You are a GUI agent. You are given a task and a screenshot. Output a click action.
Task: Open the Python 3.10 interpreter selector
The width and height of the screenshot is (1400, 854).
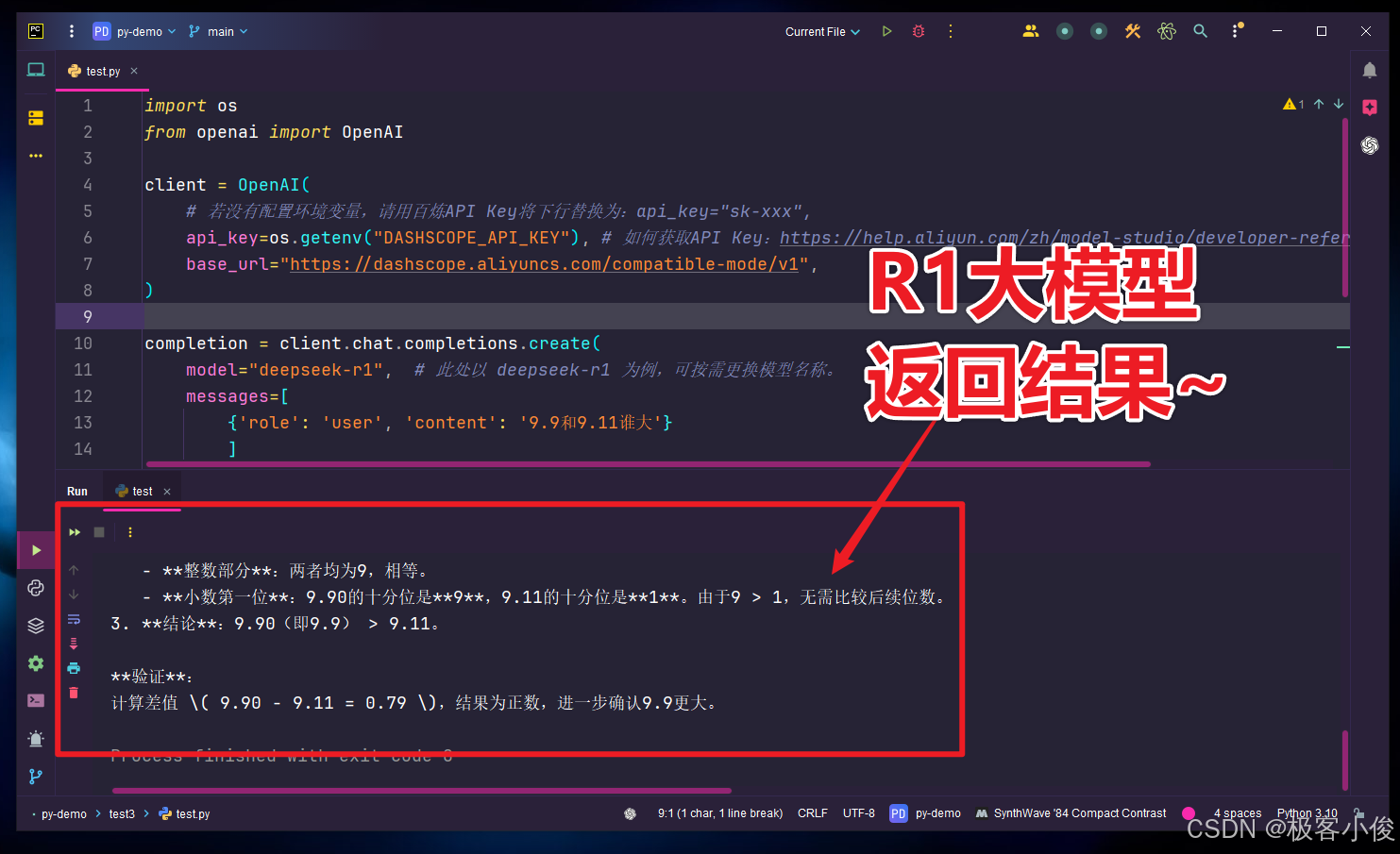[x=1307, y=813]
